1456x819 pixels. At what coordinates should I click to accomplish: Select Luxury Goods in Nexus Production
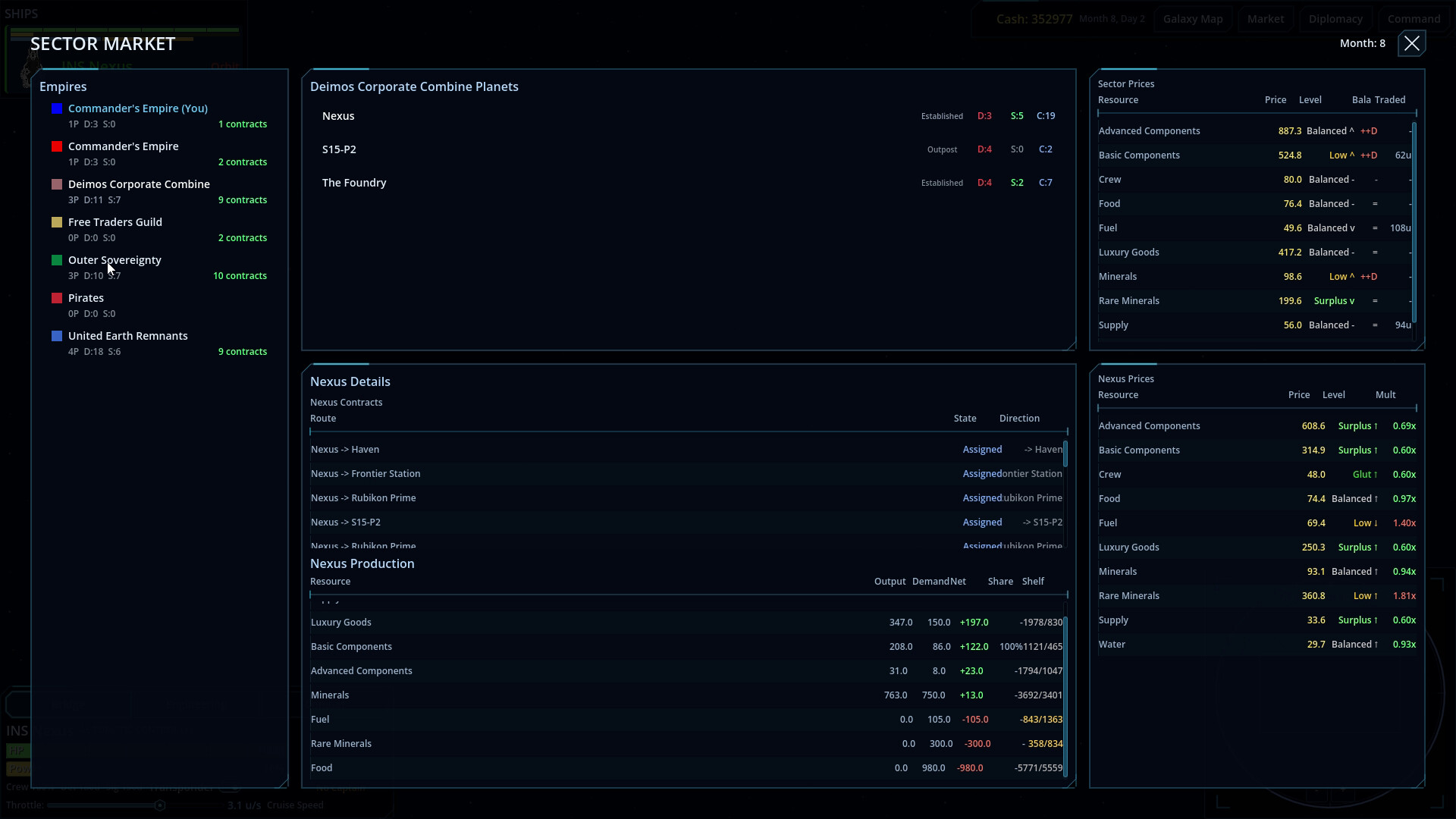coord(686,623)
